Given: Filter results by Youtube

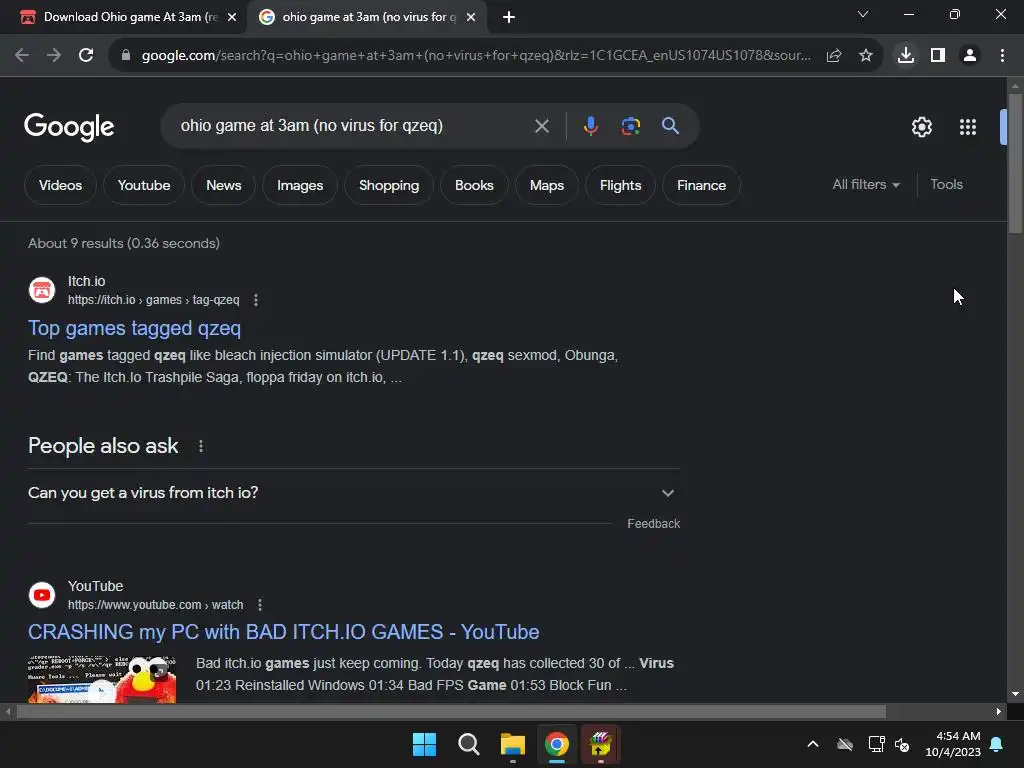Looking at the screenshot, I should click(x=144, y=185).
